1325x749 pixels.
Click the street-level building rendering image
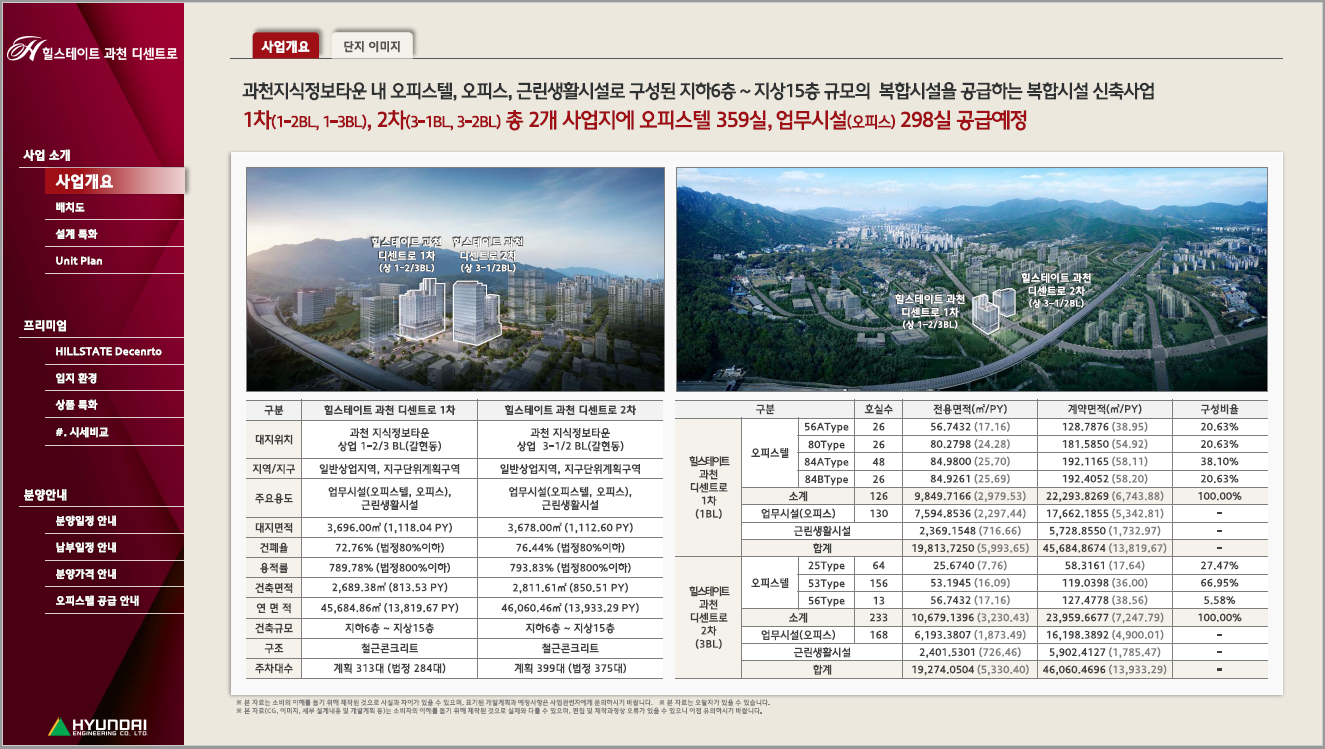click(x=455, y=279)
